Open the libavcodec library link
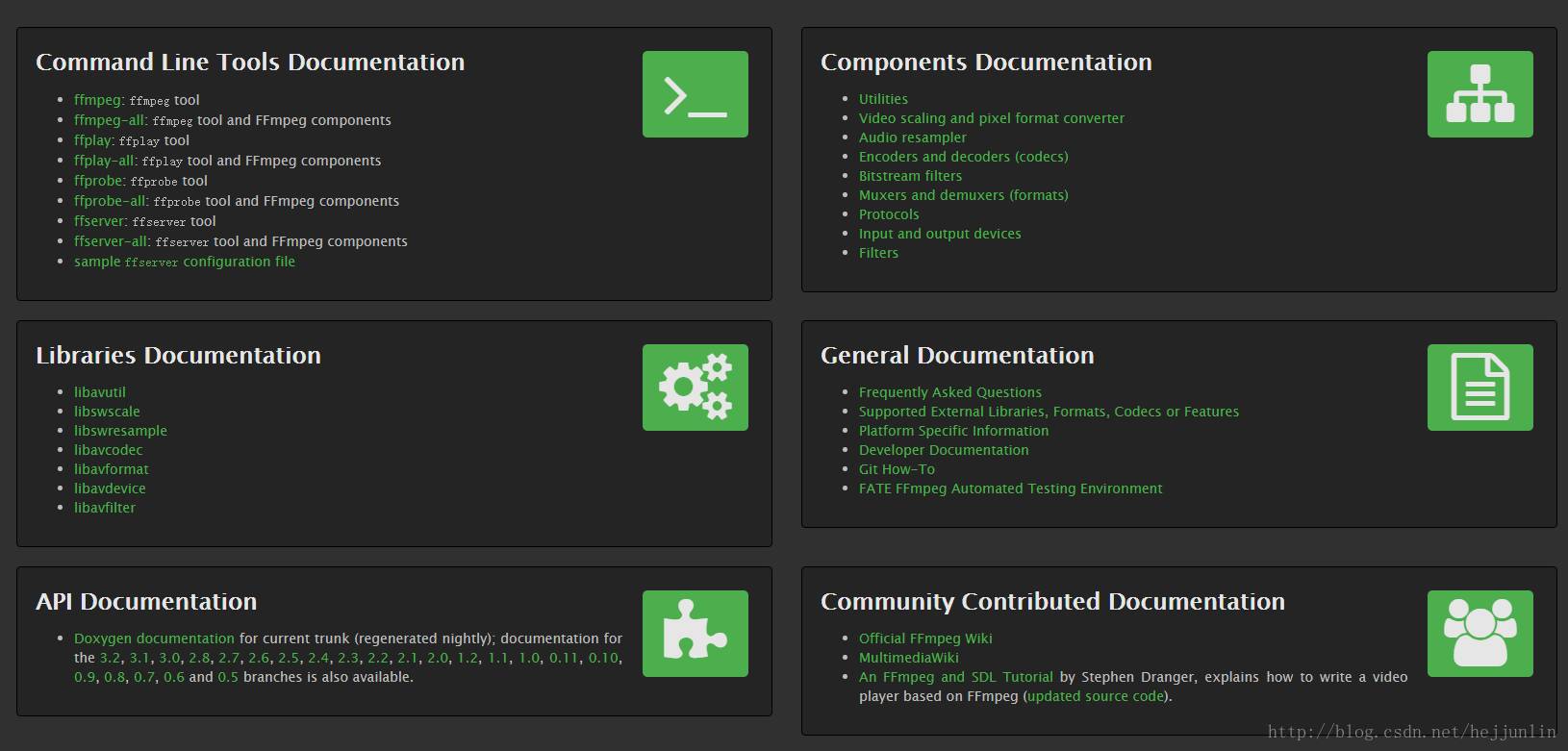Screen dimensions: 1568x751 point(108,450)
